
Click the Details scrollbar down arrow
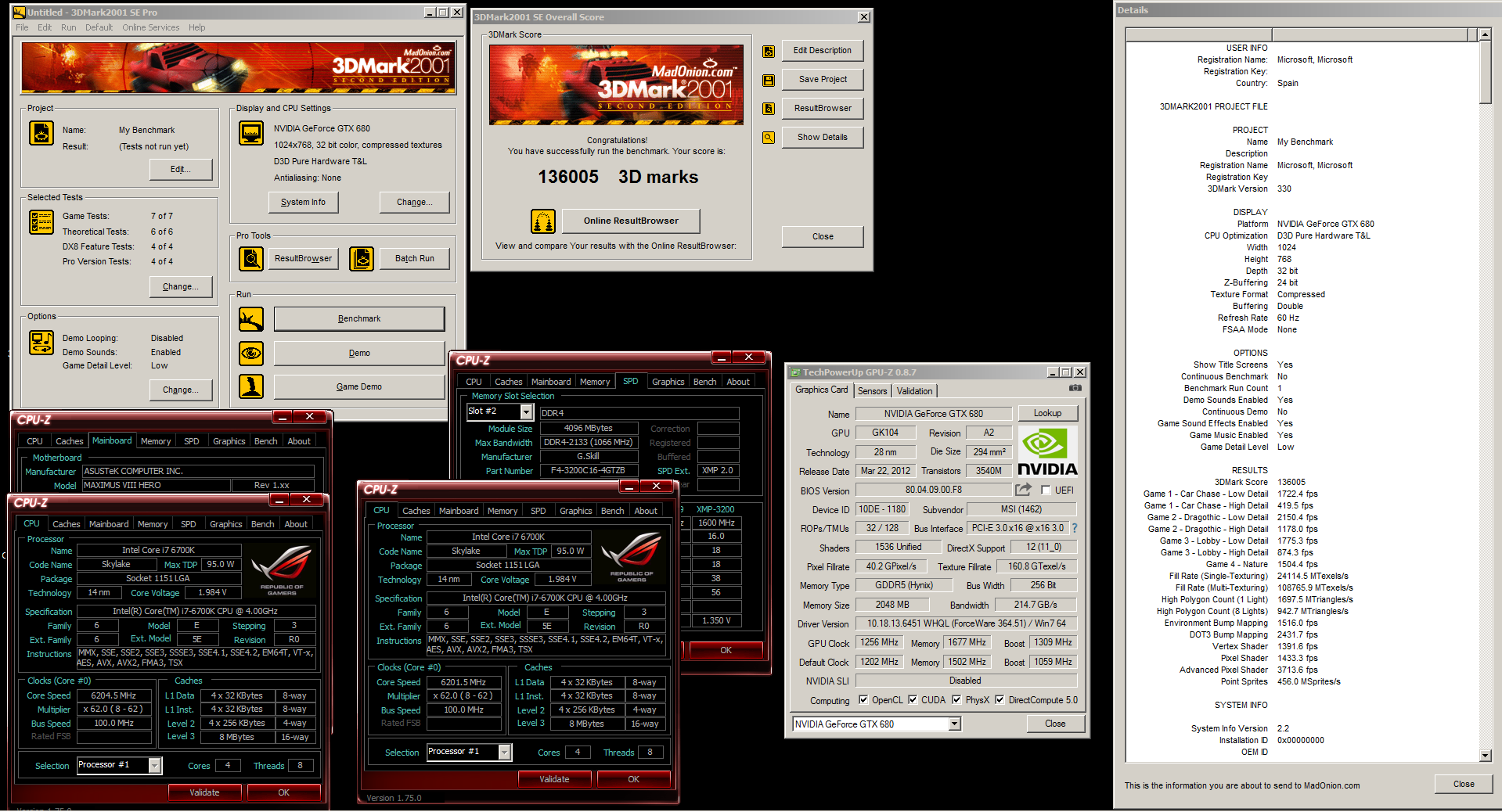pyautogui.click(x=1485, y=756)
